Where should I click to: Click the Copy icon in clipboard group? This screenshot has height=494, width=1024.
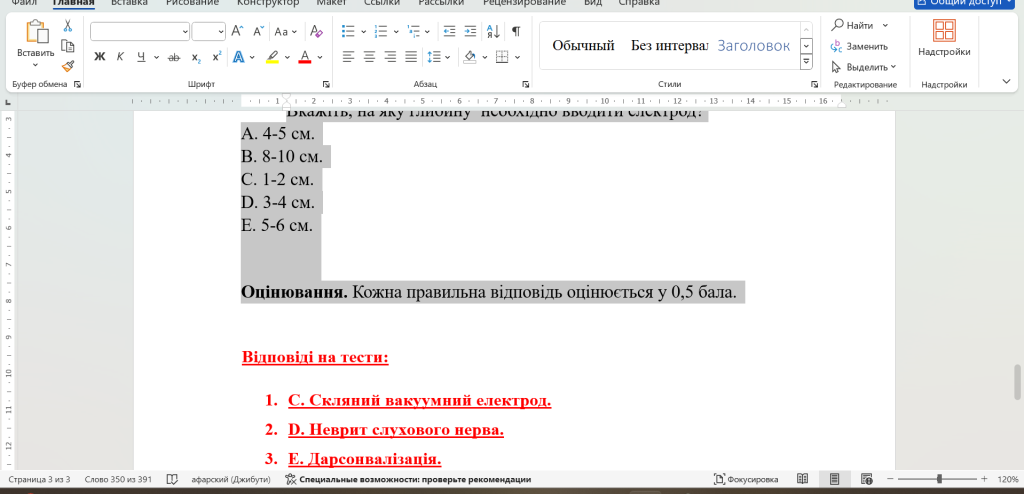point(67,46)
